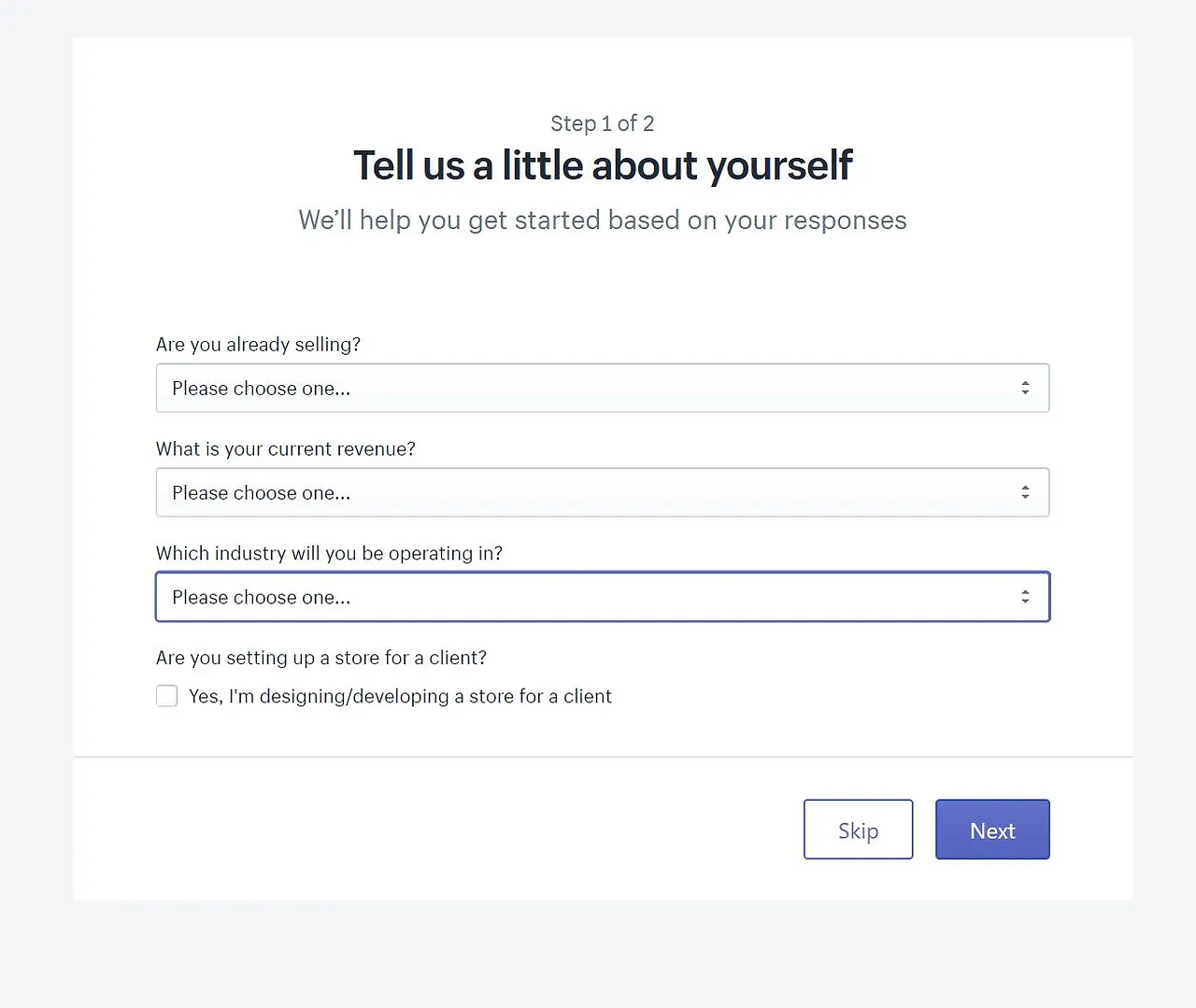
Task: Click the 'Tell us a little about yourself' heading
Action: [x=603, y=166]
